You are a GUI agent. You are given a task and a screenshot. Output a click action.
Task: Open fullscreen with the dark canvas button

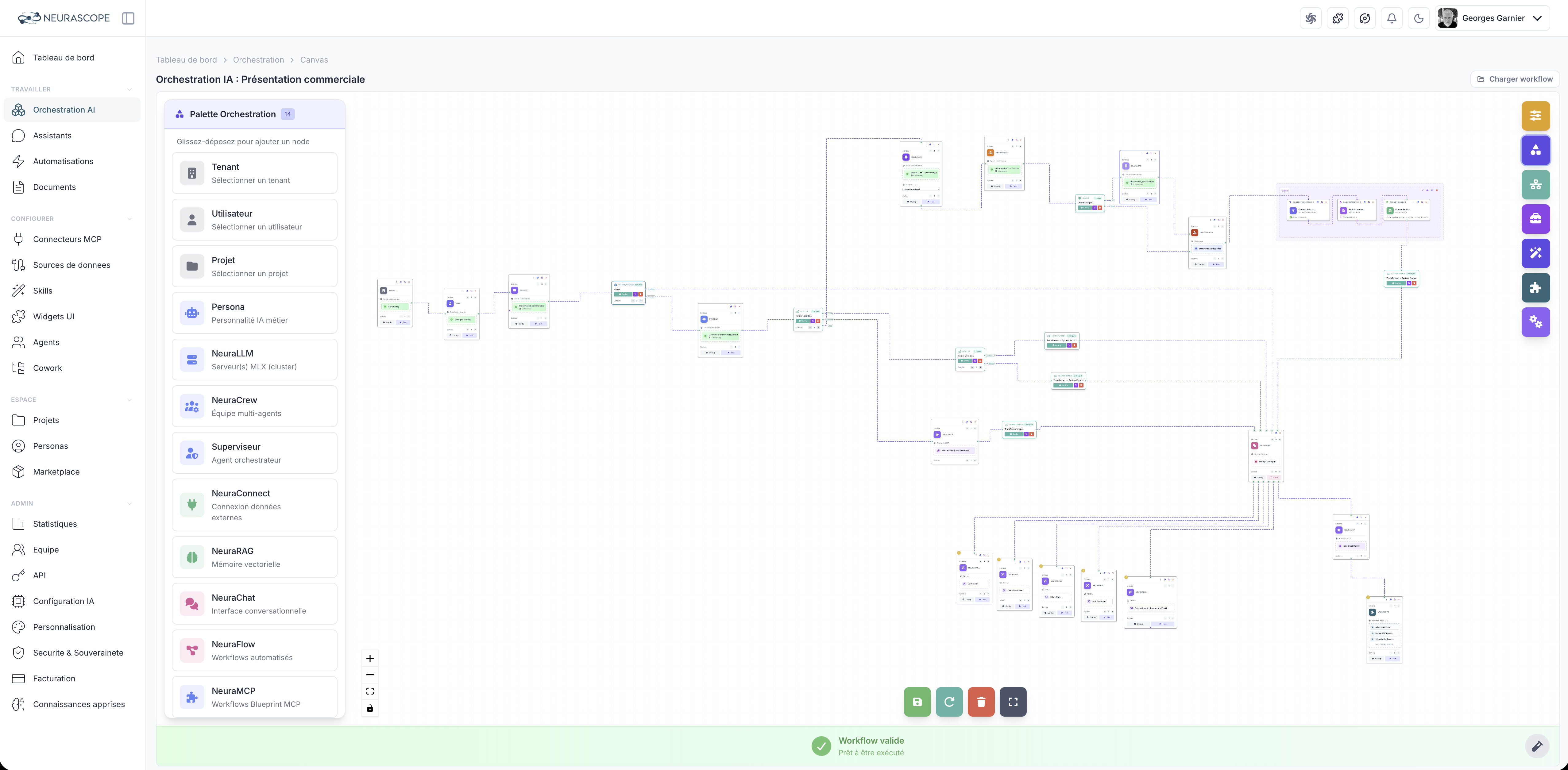(x=1013, y=702)
